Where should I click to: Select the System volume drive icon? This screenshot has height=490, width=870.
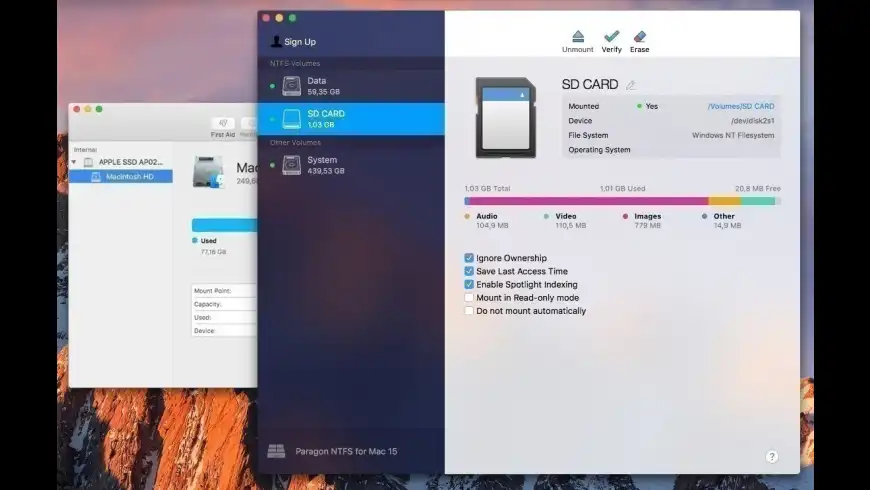coord(291,165)
